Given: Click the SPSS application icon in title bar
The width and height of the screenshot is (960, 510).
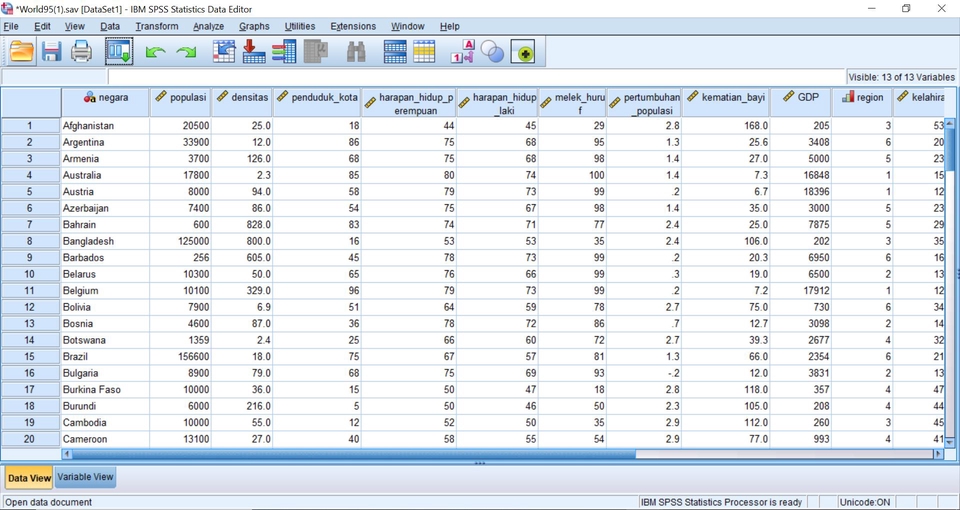Looking at the screenshot, I should point(7,9).
